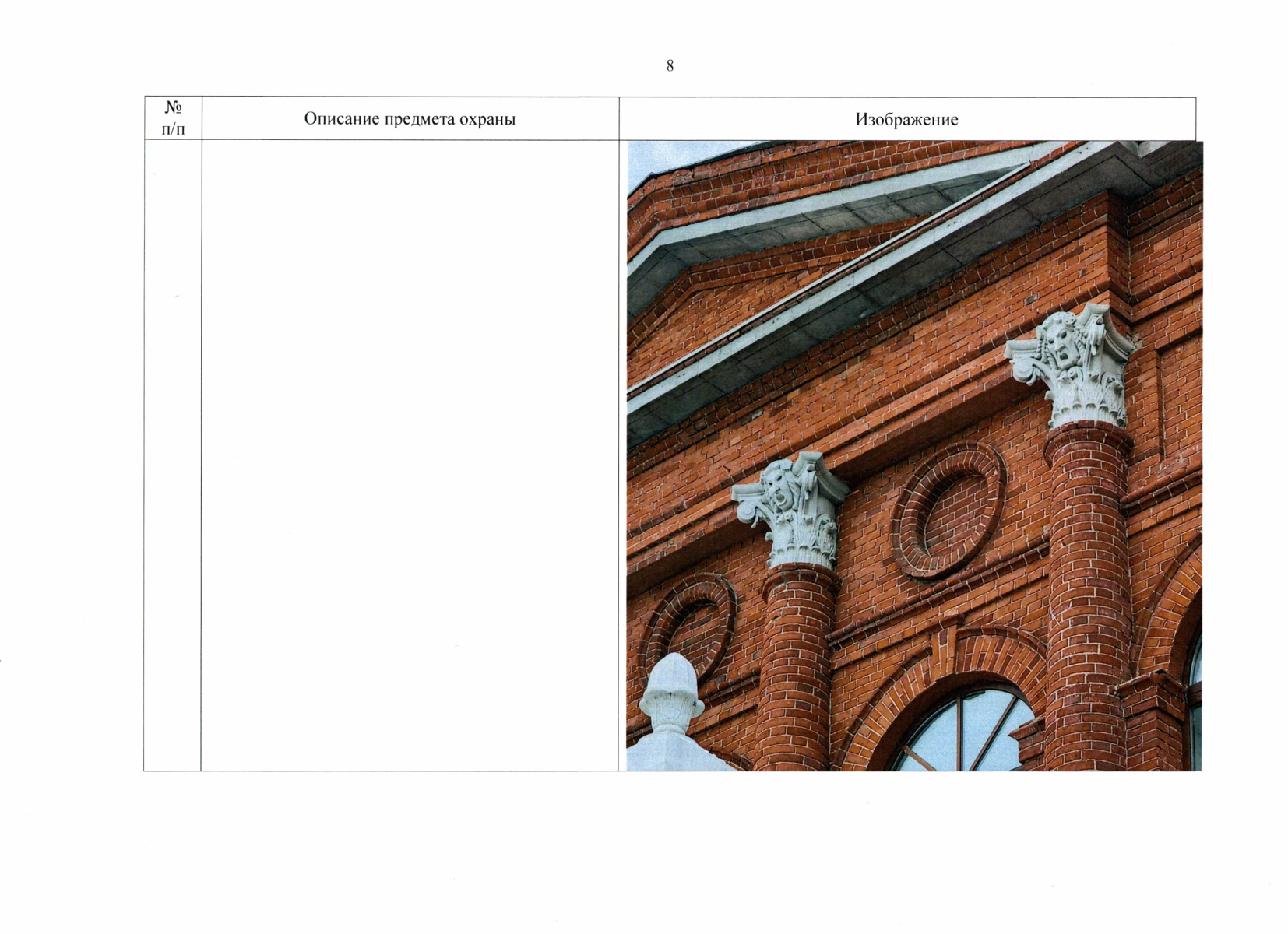Viewport: 1288px width, 934px height.
Task: Click the empty description cell
Action: coord(410,455)
